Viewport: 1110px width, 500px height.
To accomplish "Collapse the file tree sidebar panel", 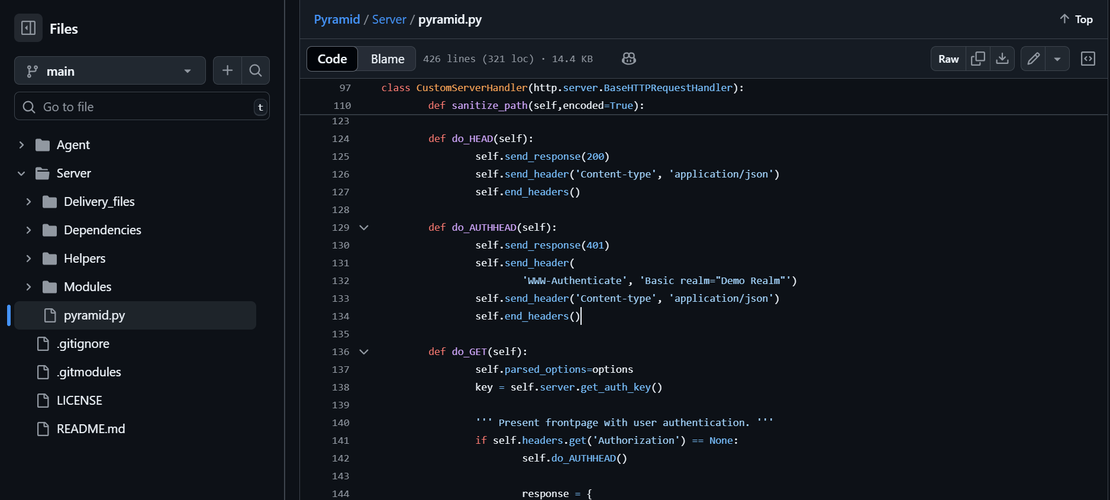I will point(28,29).
